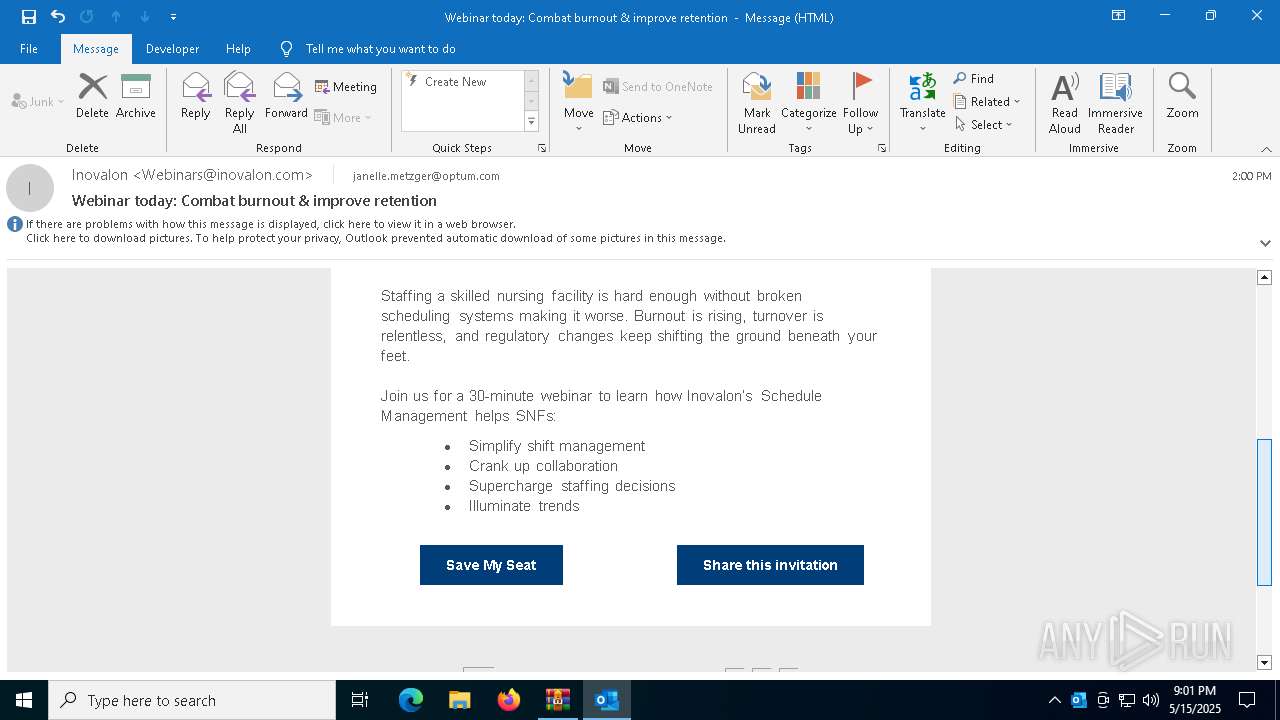Collapse the ribbon with the bottom-right chevron
1280x720 pixels.
click(x=1266, y=149)
